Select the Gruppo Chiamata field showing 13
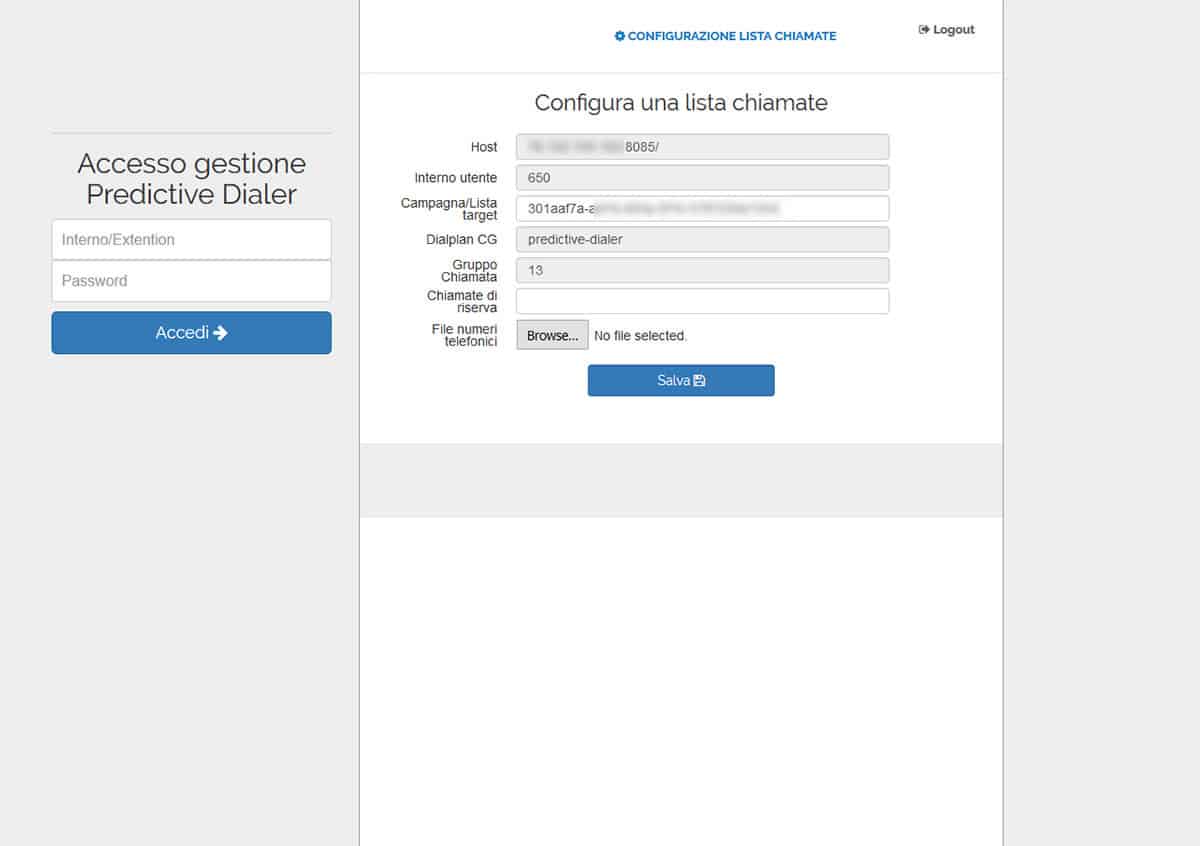The width and height of the screenshot is (1200, 846). [x=702, y=271]
